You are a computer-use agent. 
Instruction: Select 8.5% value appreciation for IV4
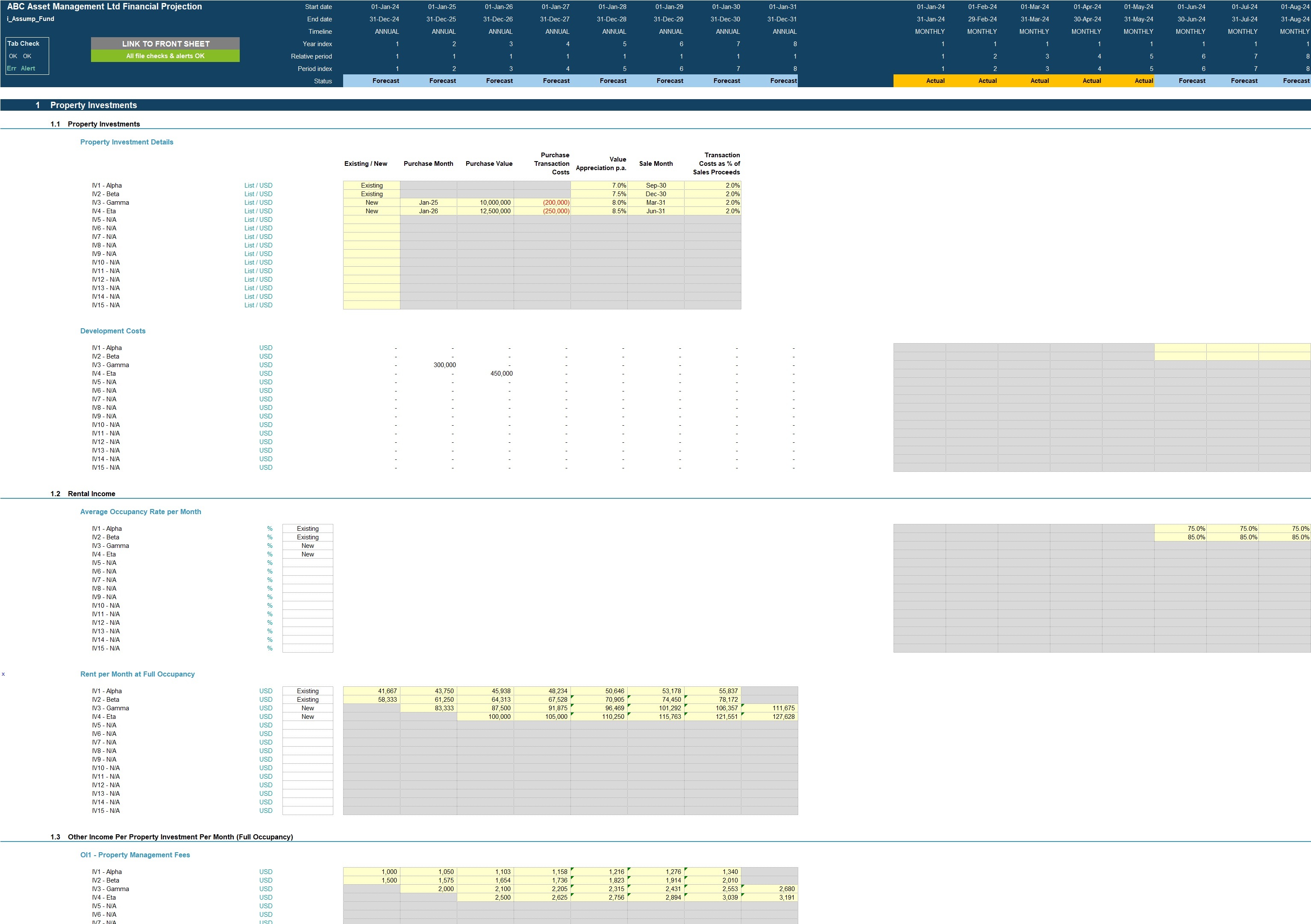(x=599, y=211)
